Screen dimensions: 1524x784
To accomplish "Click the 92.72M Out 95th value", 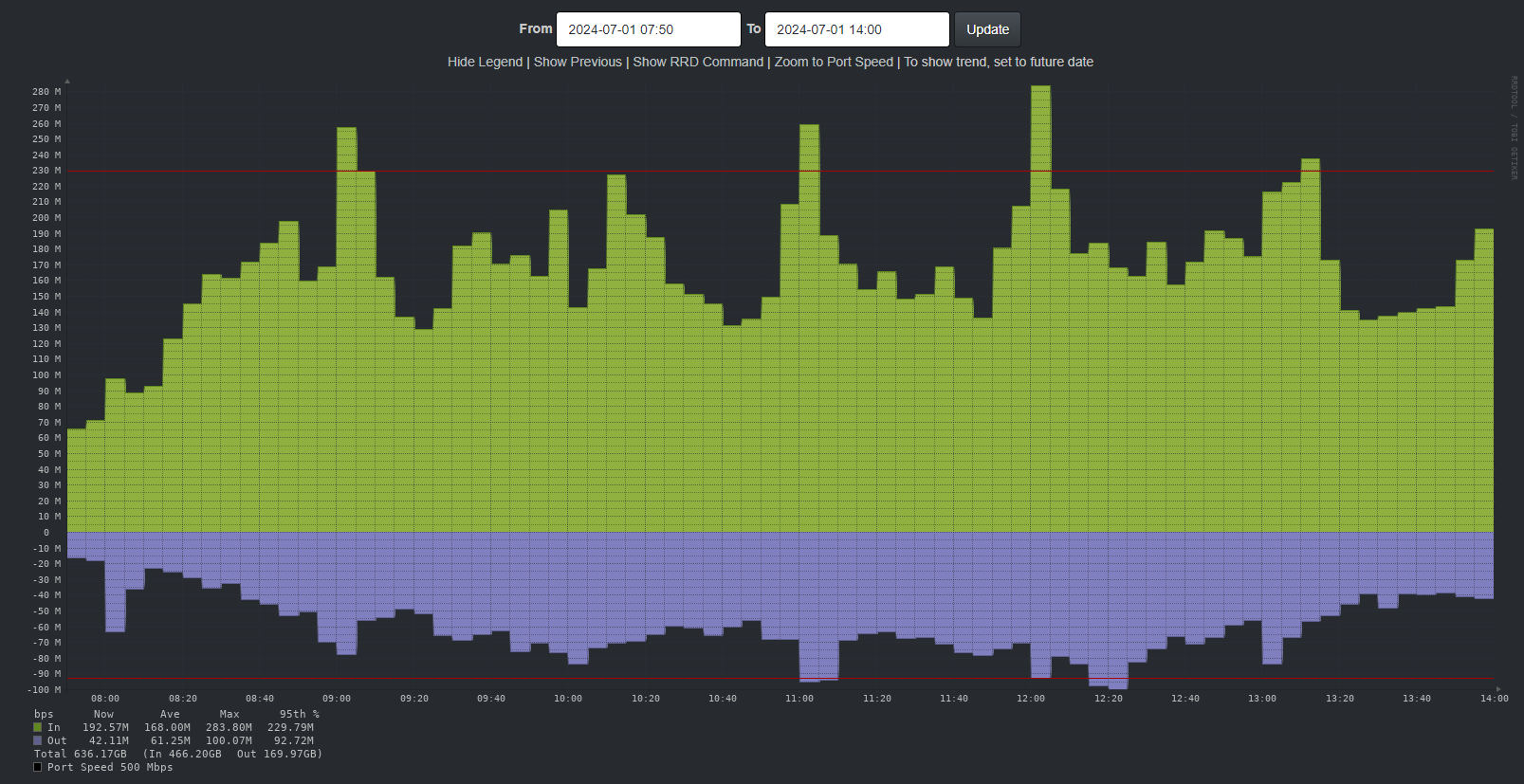I will click(294, 740).
